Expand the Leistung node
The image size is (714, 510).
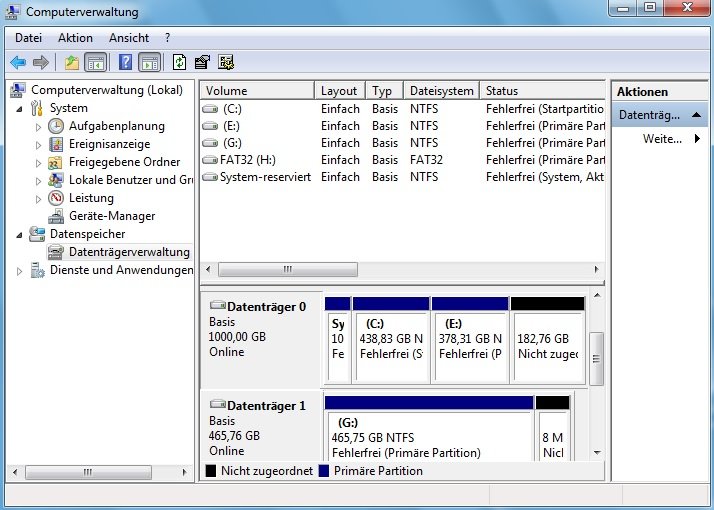pos(39,199)
